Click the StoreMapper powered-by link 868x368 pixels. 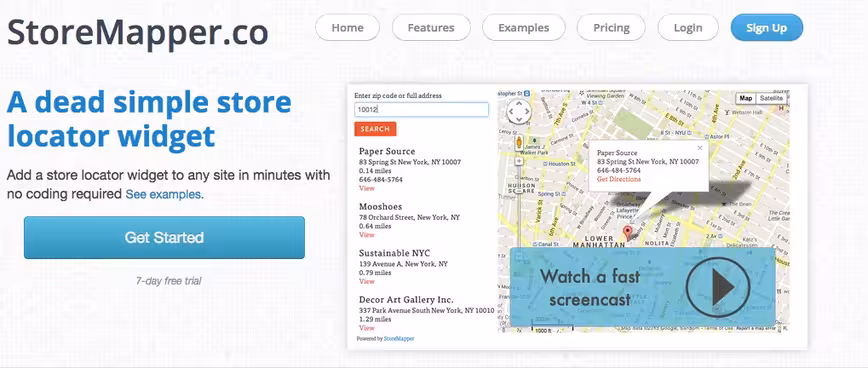point(399,338)
